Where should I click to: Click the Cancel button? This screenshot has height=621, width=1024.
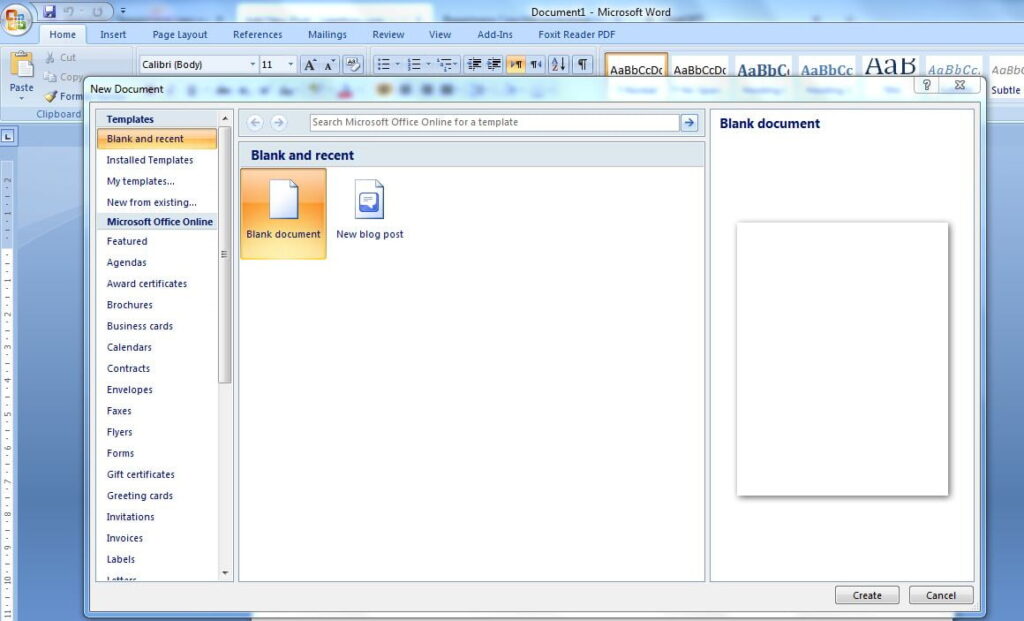pos(941,596)
